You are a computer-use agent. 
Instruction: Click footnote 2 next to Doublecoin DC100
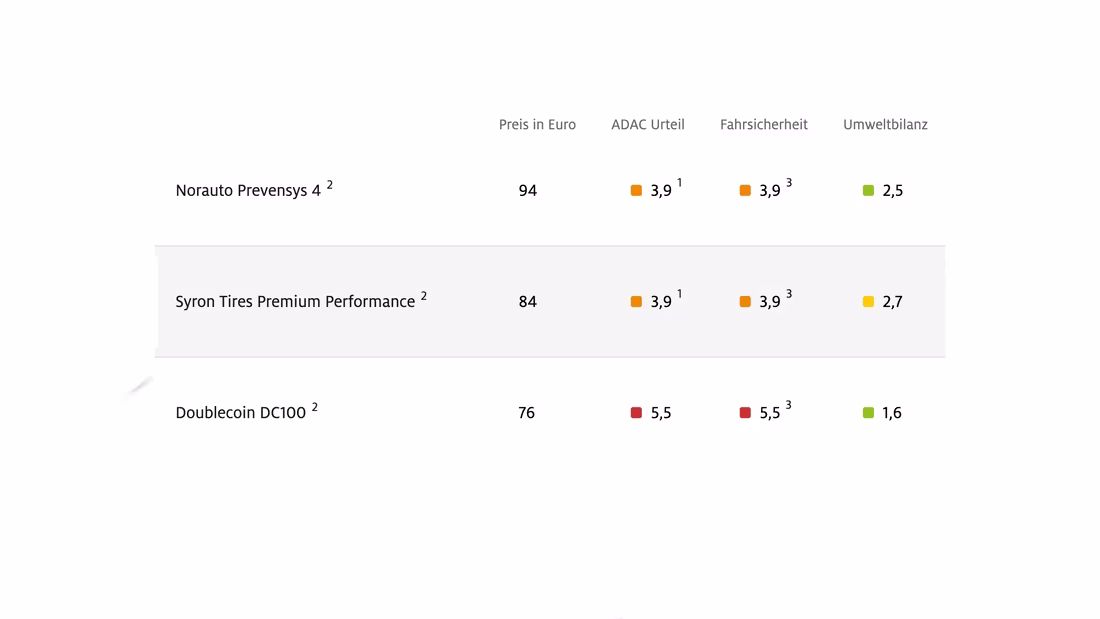[x=315, y=407]
